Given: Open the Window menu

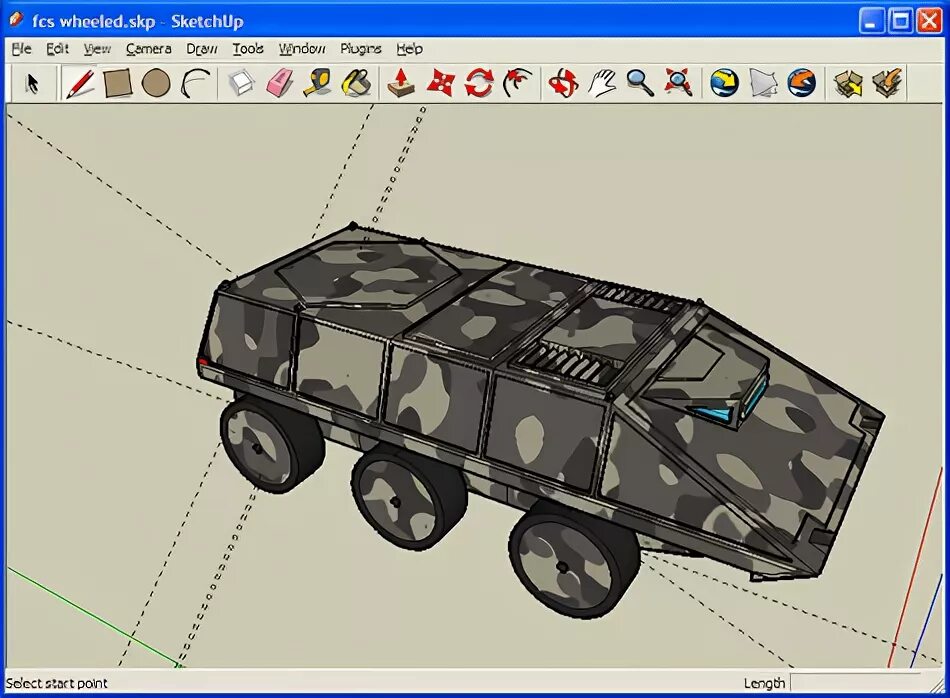Looking at the screenshot, I should pos(302,48).
